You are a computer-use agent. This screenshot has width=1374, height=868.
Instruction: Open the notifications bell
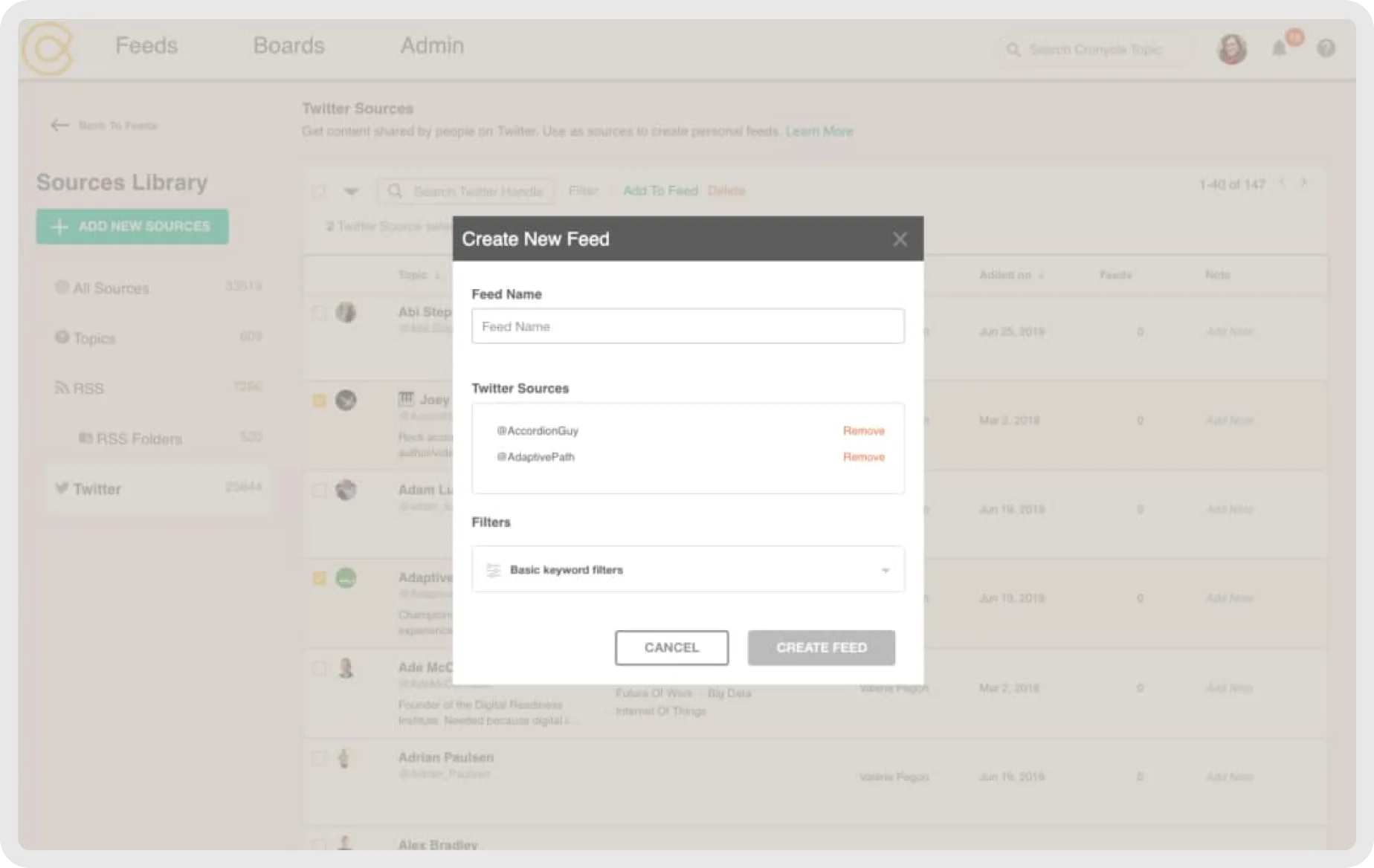pos(1279,49)
